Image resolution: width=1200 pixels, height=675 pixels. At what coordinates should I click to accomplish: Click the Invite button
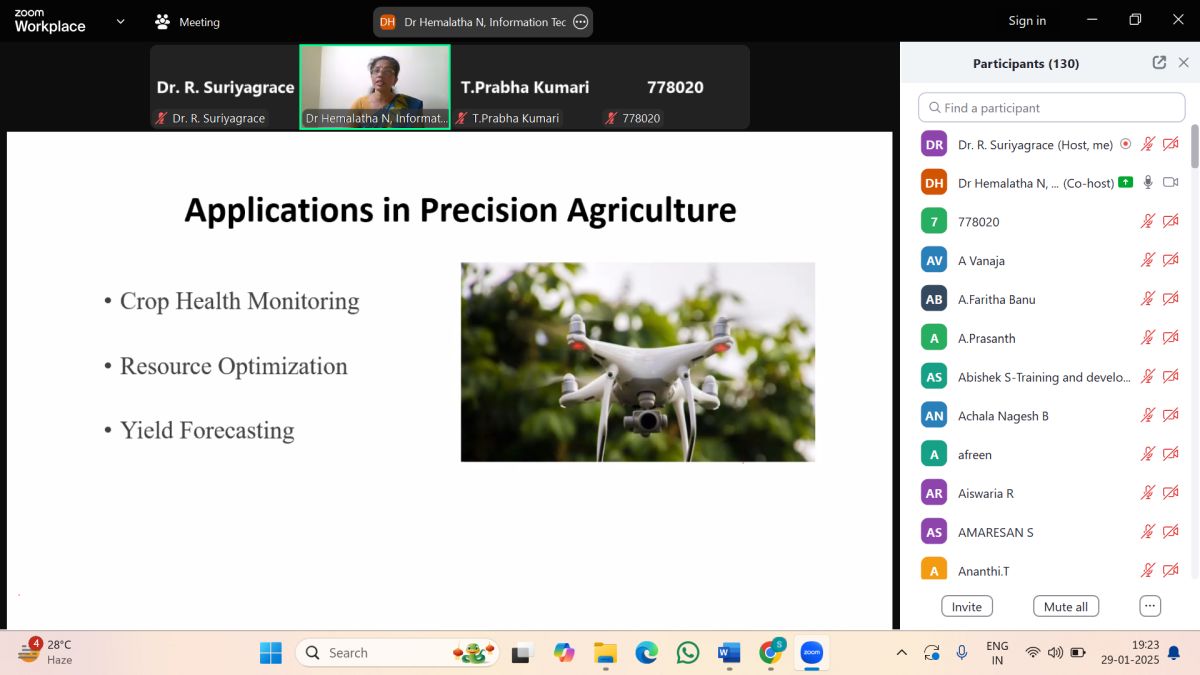click(966, 606)
